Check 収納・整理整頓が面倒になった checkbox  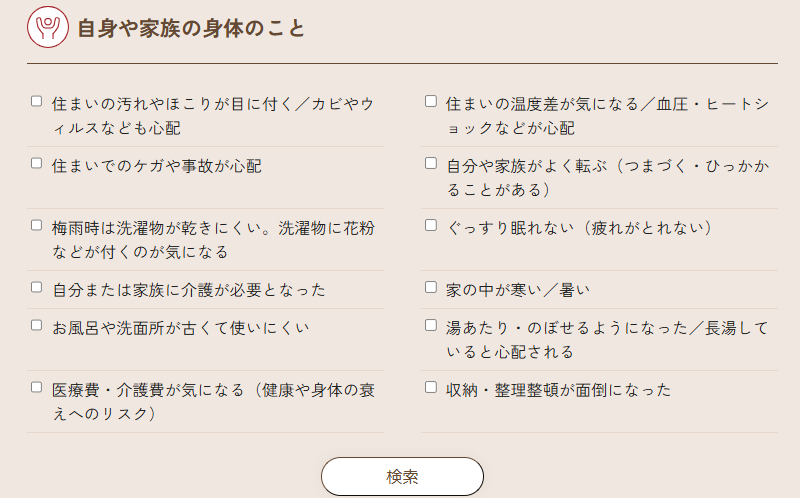pos(431,387)
